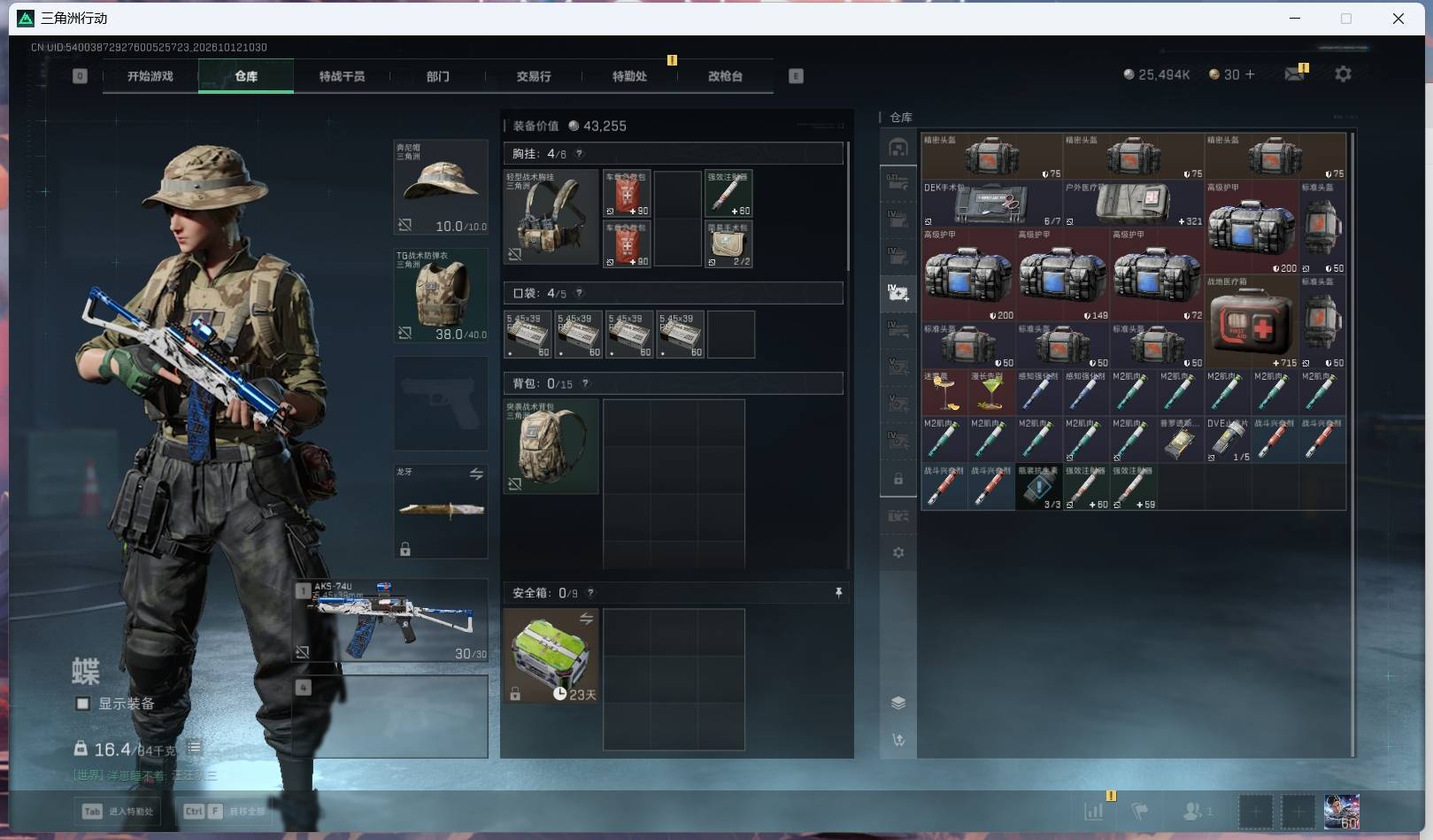Click the first empty teammate plus slot
The image size is (1433, 840).
click(1255, 811)
